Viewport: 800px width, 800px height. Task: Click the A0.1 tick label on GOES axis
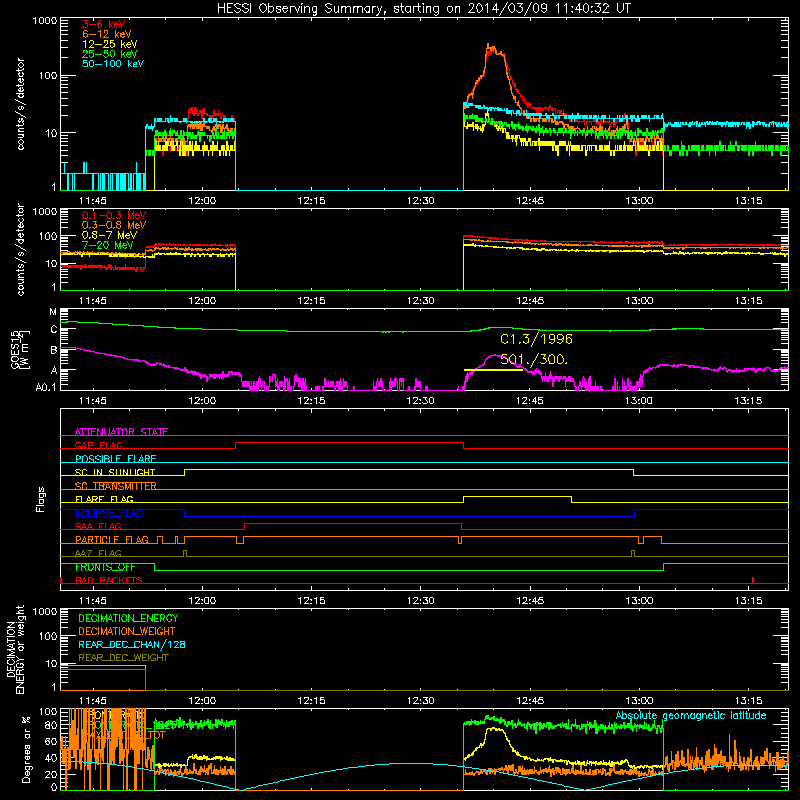(46, 388)
